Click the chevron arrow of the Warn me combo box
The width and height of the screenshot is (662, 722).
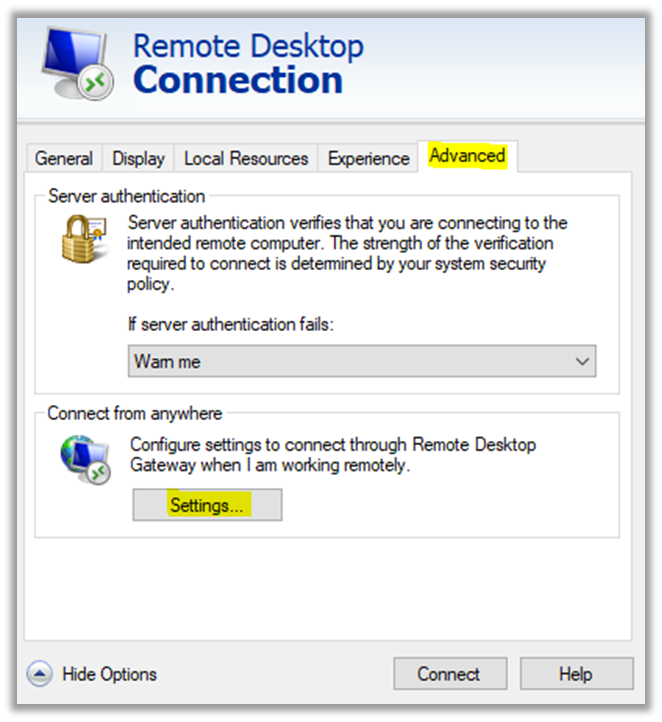coord(583,362)
